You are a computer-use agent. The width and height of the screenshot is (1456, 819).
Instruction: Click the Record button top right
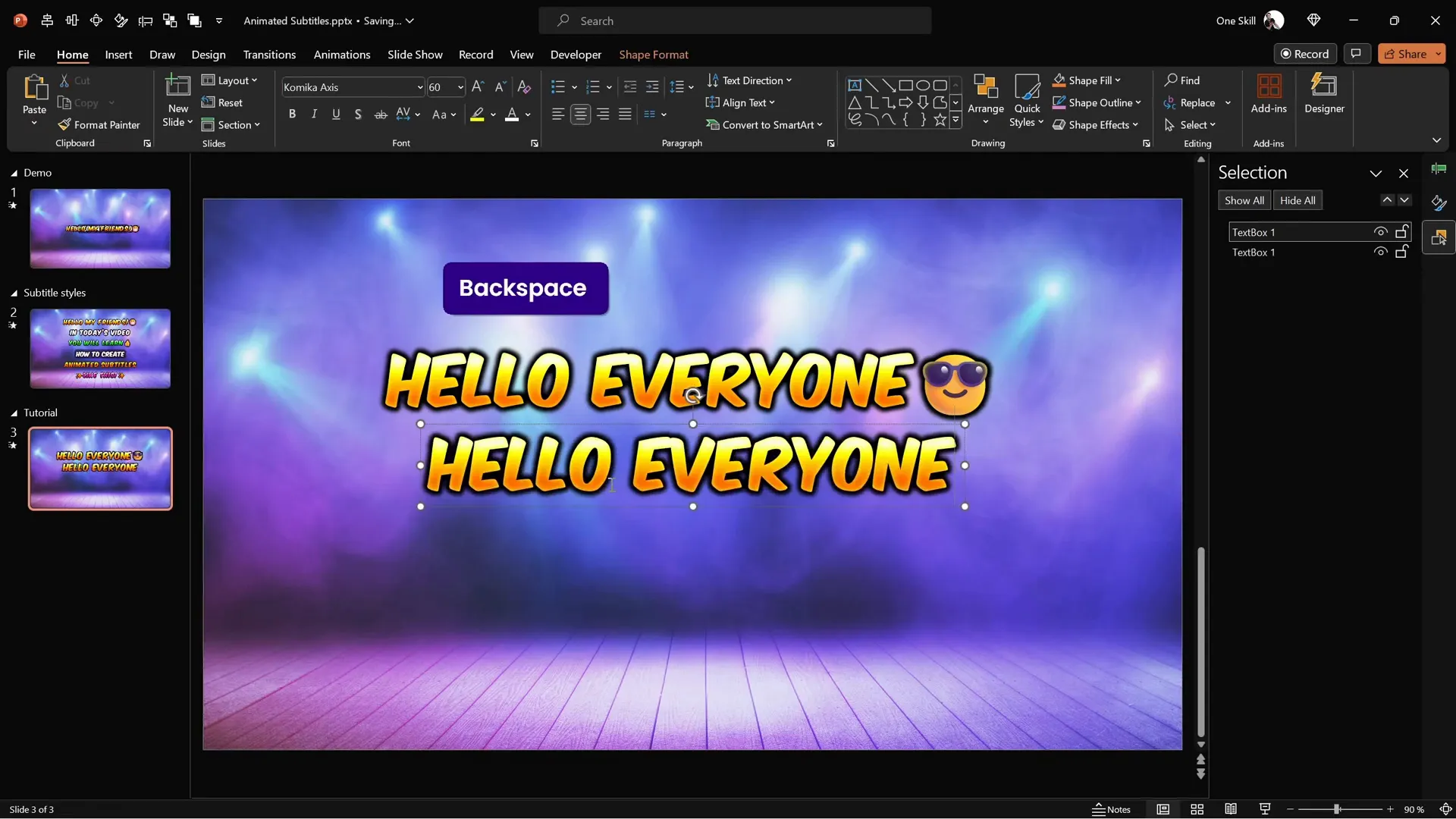pos(1304,54)
